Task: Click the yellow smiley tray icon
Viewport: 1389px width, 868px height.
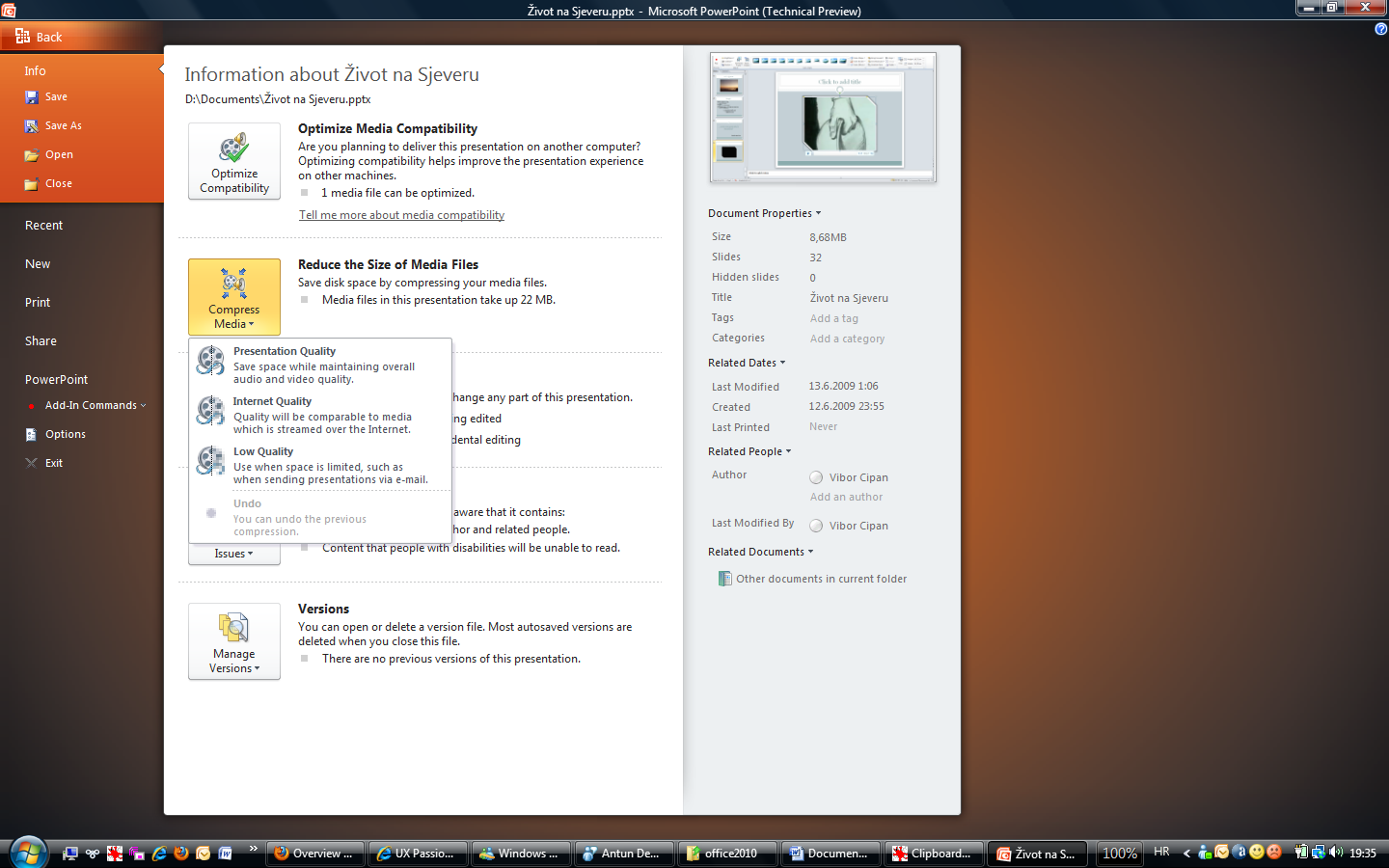Action: point(1257,852)
